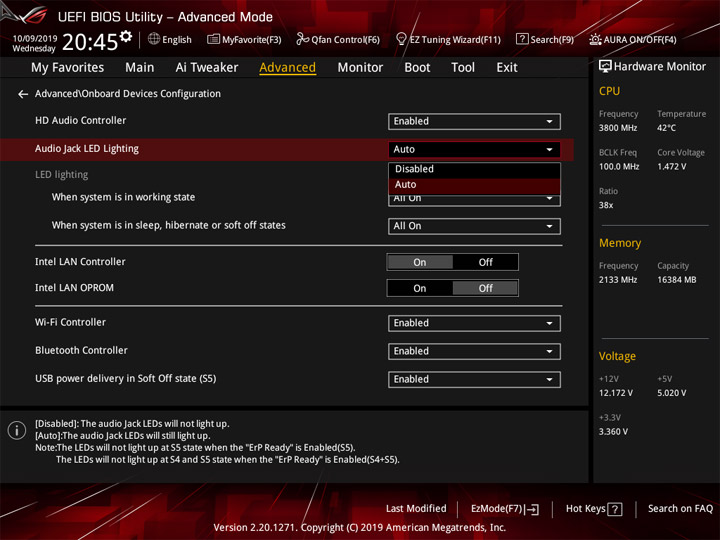This screenshot has width=720, height=540.
Task: Launch EZ Tuning Wizard(F11) bulb icon
Action: point(401,39)
